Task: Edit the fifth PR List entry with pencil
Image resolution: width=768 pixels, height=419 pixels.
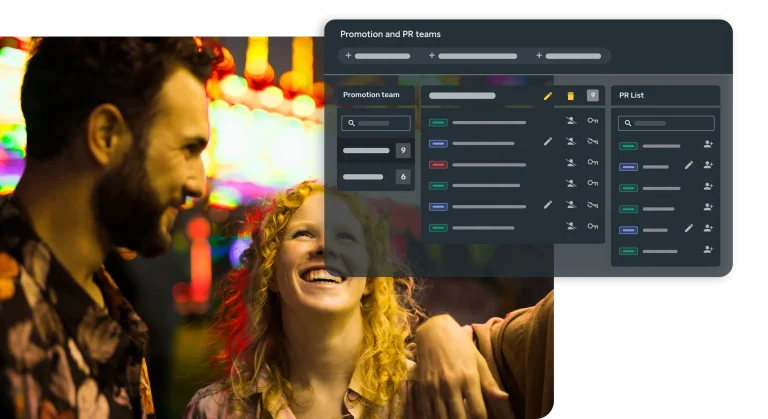Action: point(688,229)
